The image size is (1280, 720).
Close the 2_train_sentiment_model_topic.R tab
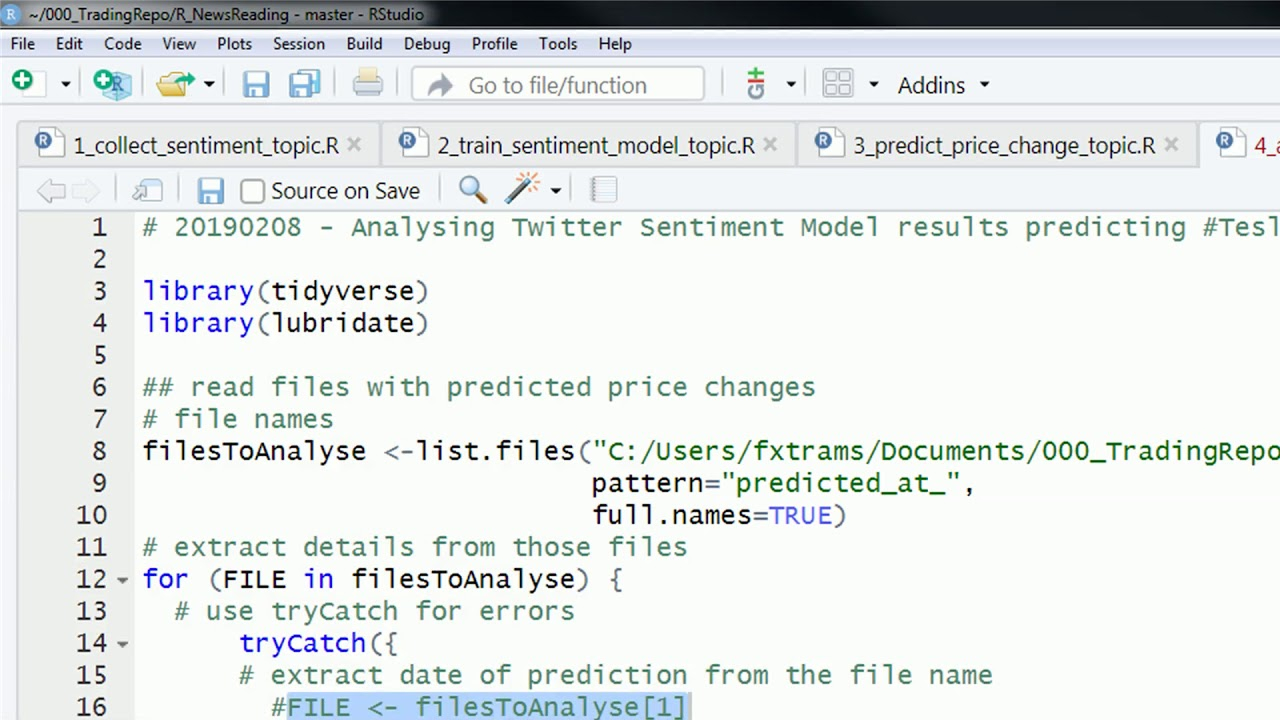[770, 145]
